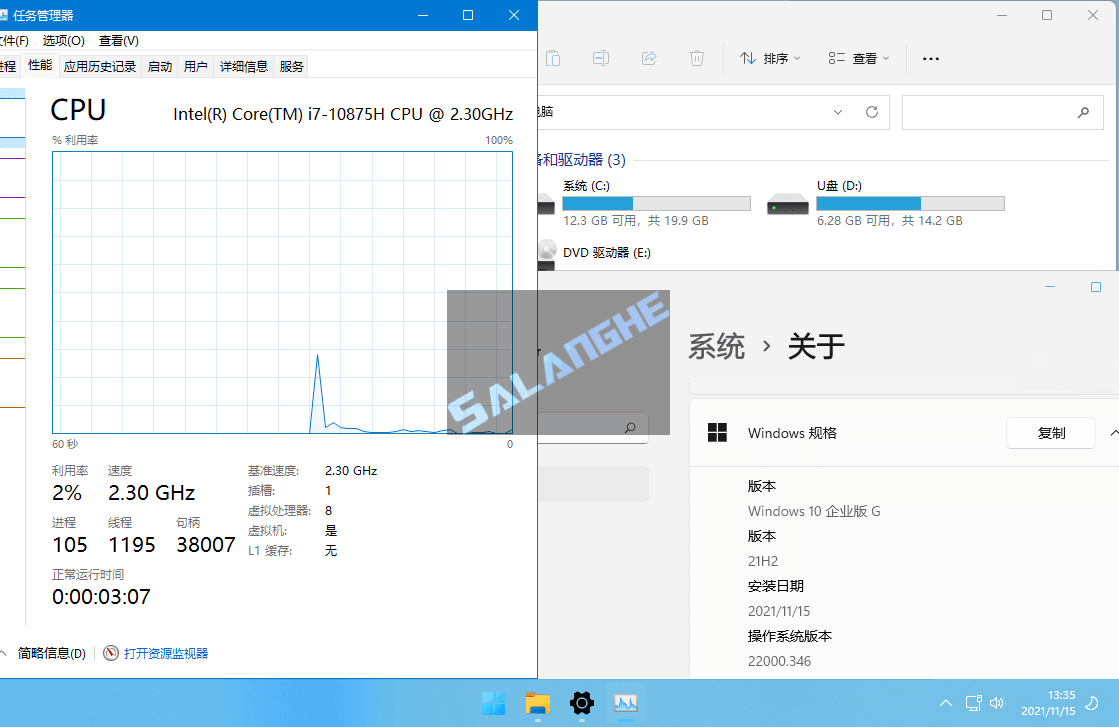The image size is (1119, 727).
Task: Select the U盘 (D:) drive
Action: 886,203
